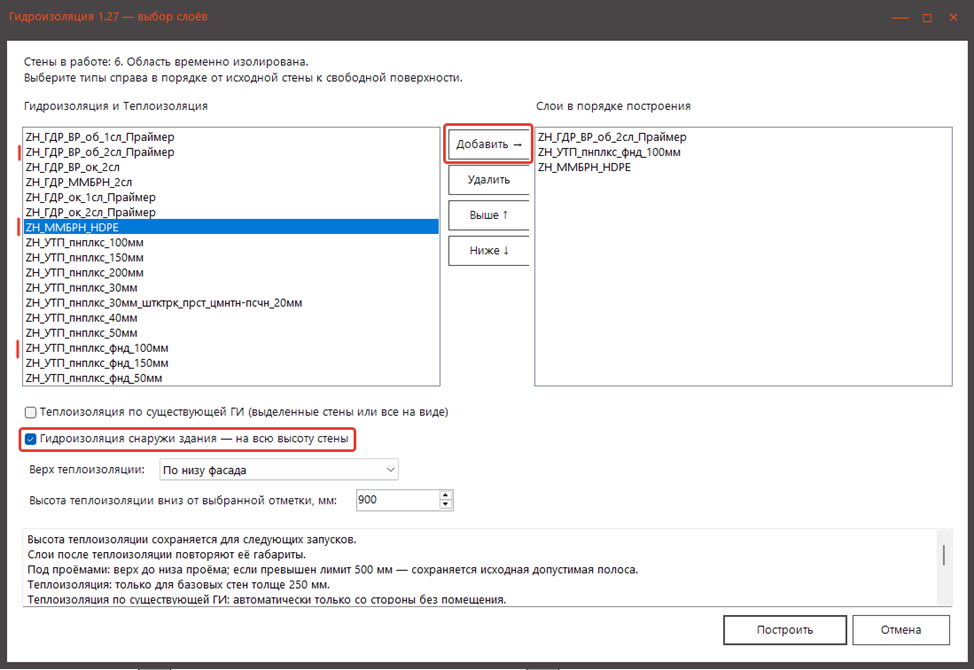Click the insulation height field showing 900
Image resolution: width=974 pixels, height=670 pixels.
[x=398, y=500]
